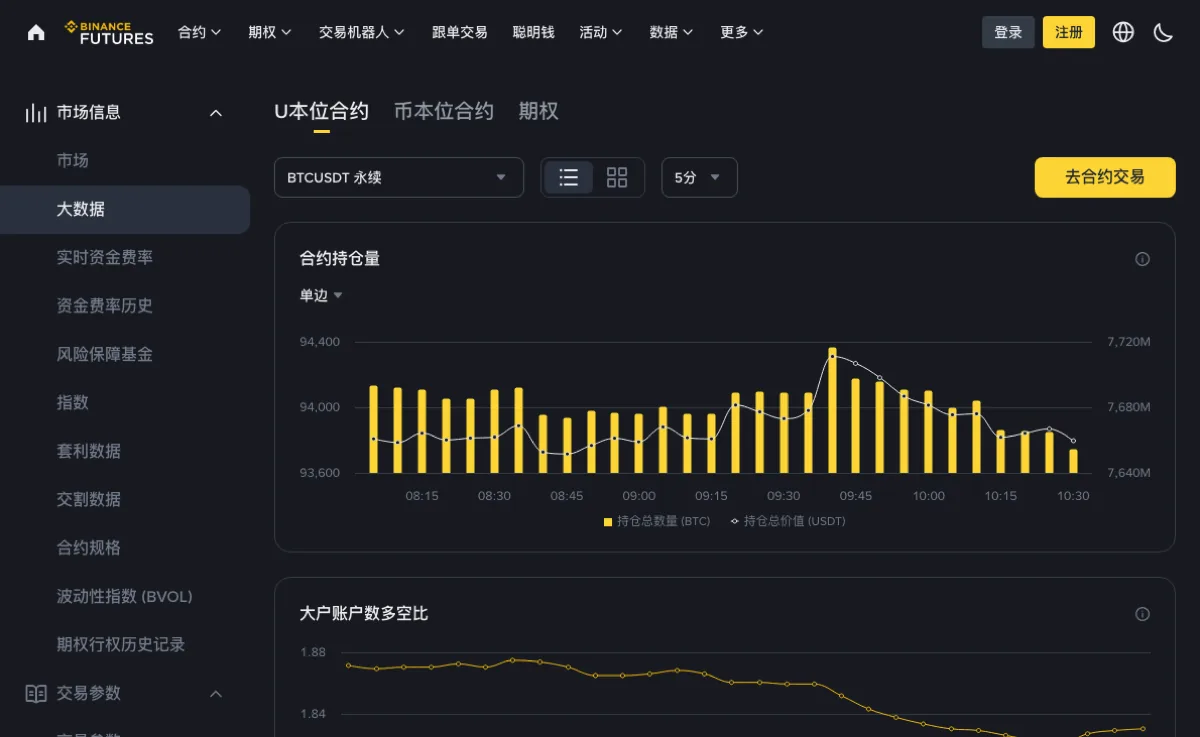This screenshot has height=737, width=1200.
Task: Open the 数据 dropdown menu
Action: (x=671, y=32)
